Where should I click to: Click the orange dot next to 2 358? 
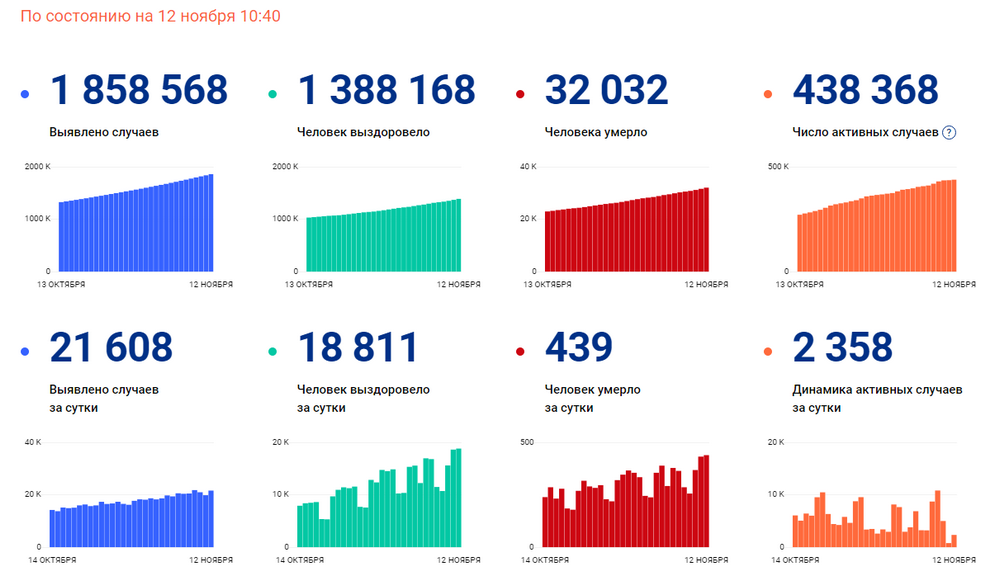click(x=768, y=351)
